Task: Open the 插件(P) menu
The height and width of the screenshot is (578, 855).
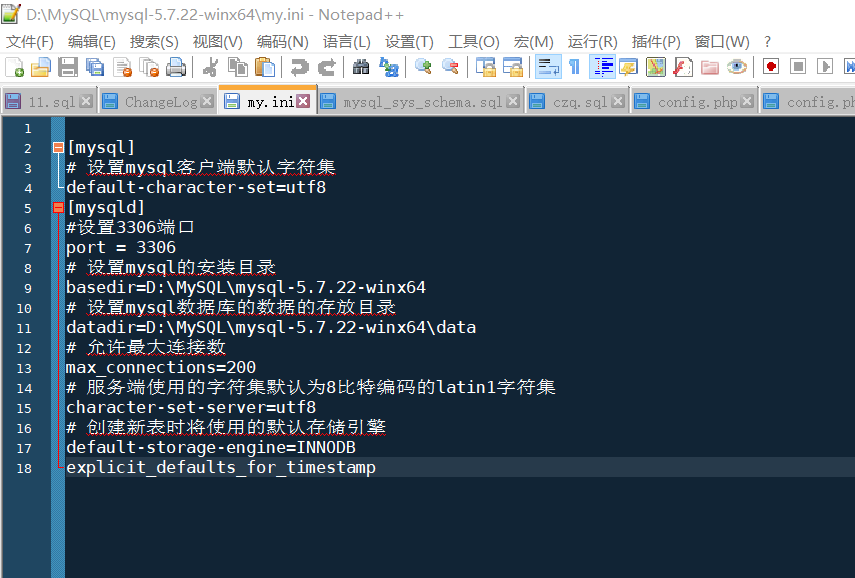Action: pos(656,41)
